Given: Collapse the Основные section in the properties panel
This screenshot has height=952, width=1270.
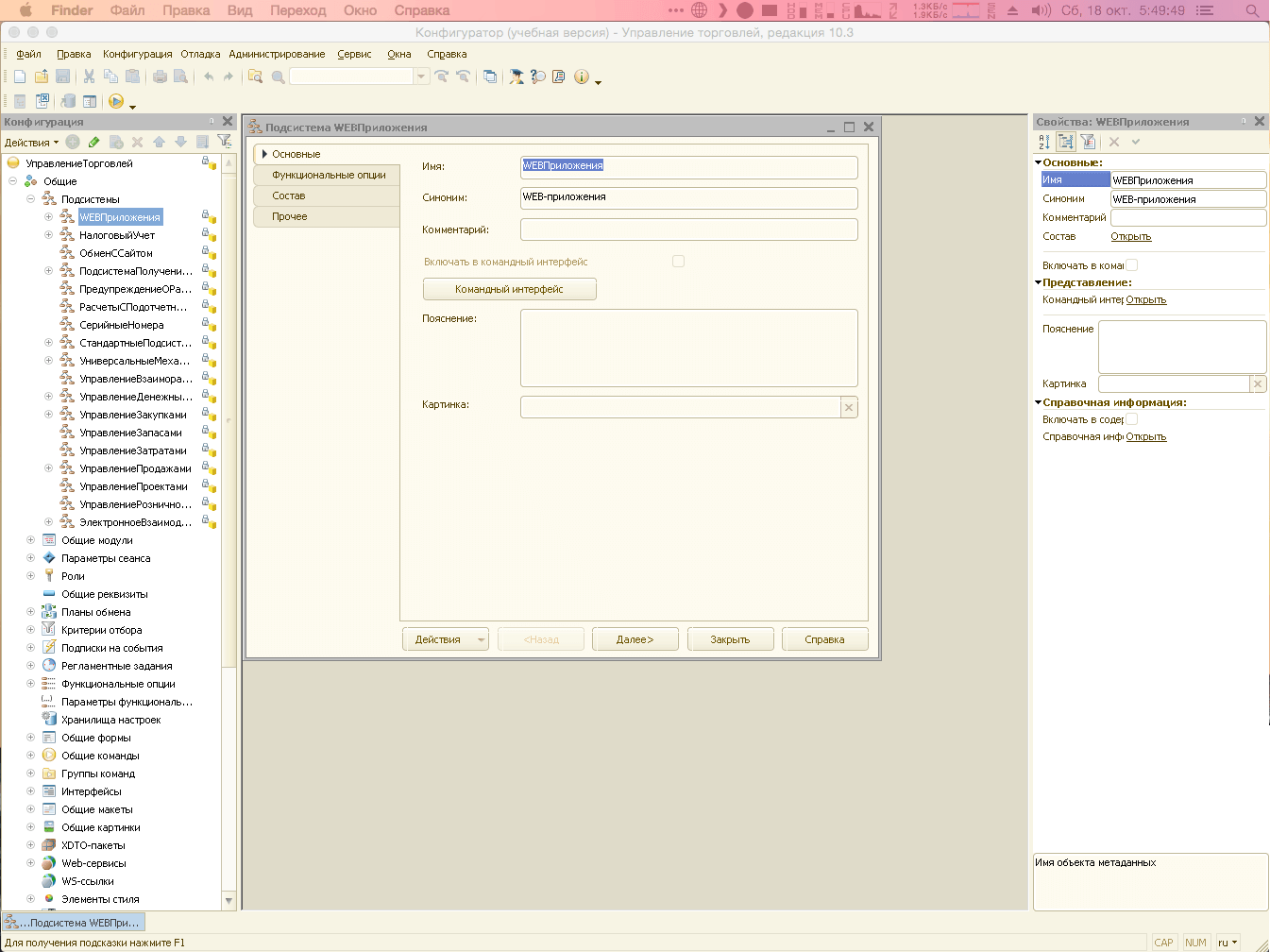Looking at the screenshot, I should point(1039,162).
